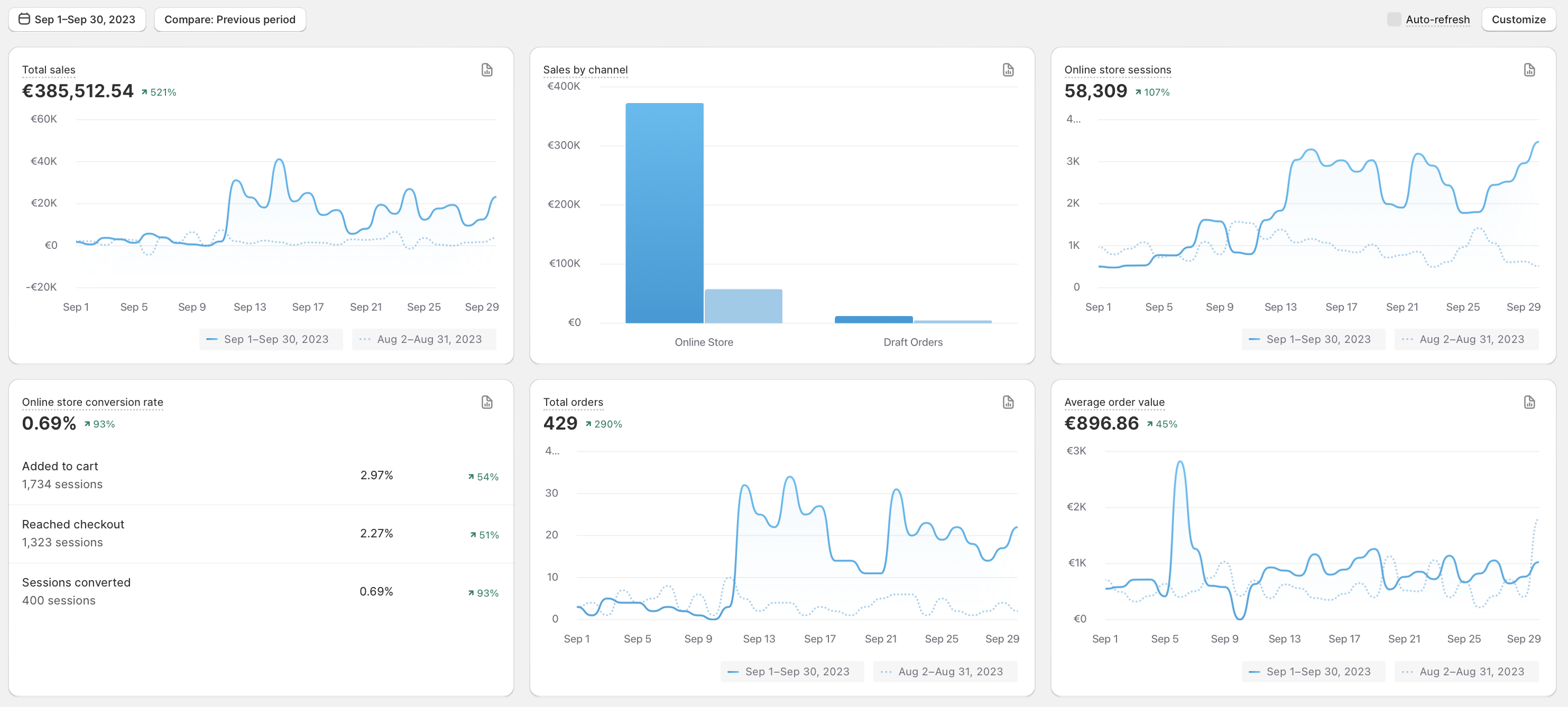
Task: Click the €400K axis label in Sales by channel
Action: click(564, 87)
